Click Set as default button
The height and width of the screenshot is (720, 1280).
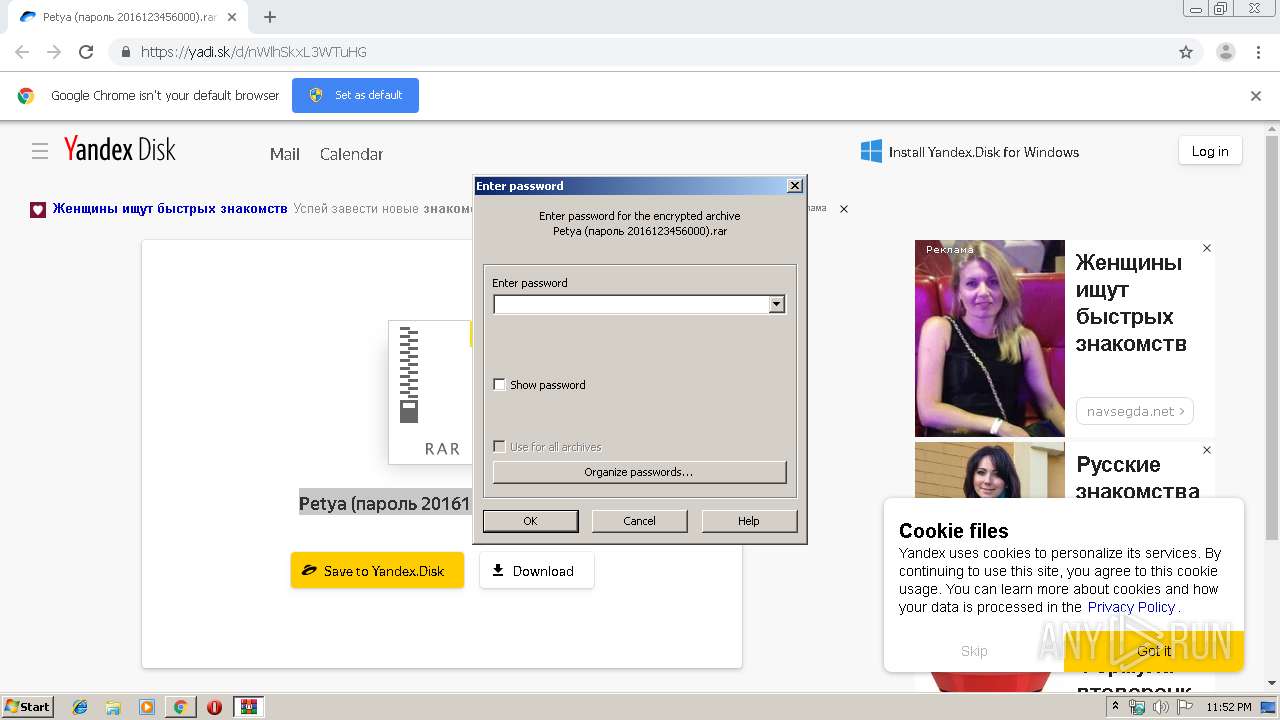(355, 95)
